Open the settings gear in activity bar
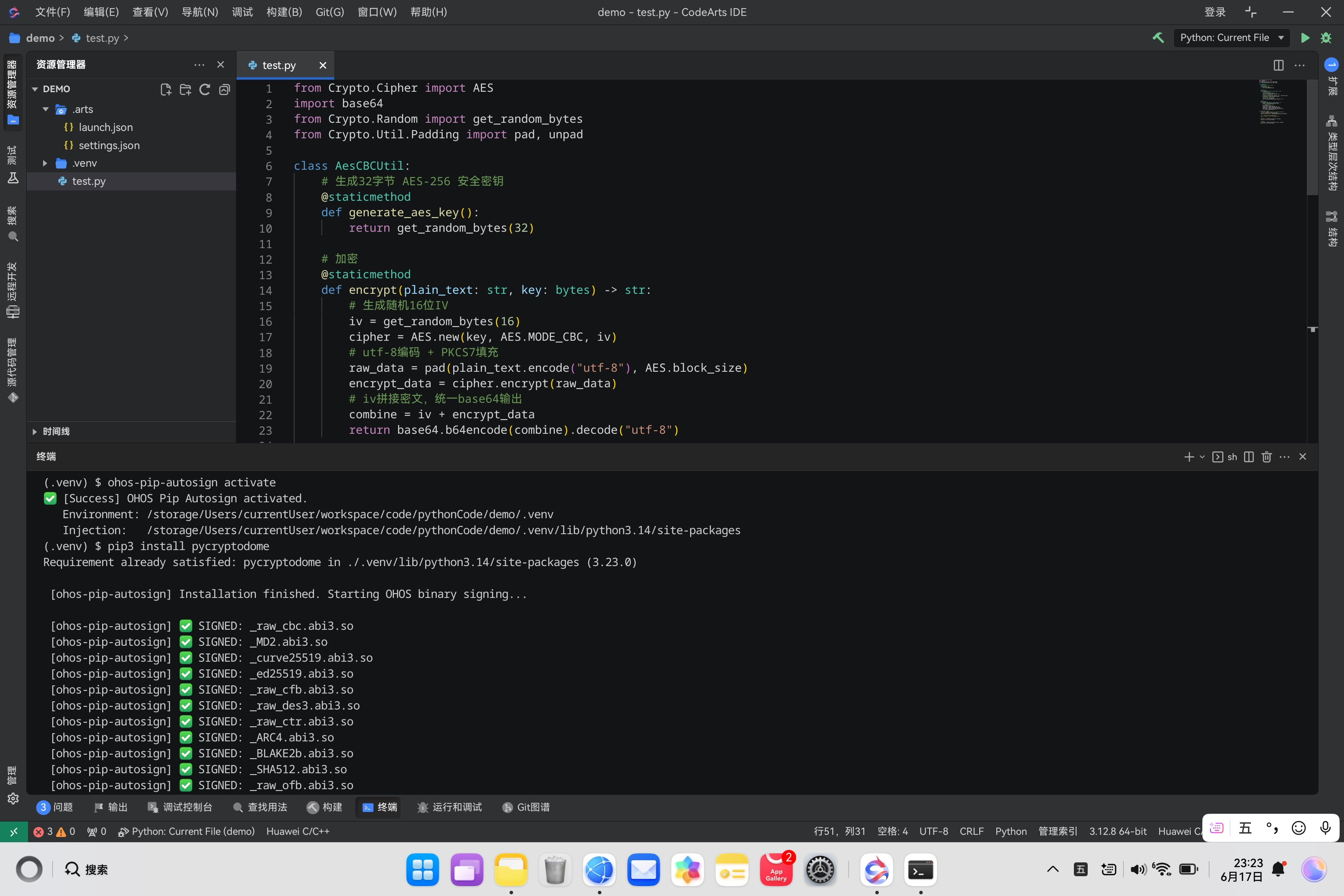This screenshot has height=896, width=1344. coord(12,798)
